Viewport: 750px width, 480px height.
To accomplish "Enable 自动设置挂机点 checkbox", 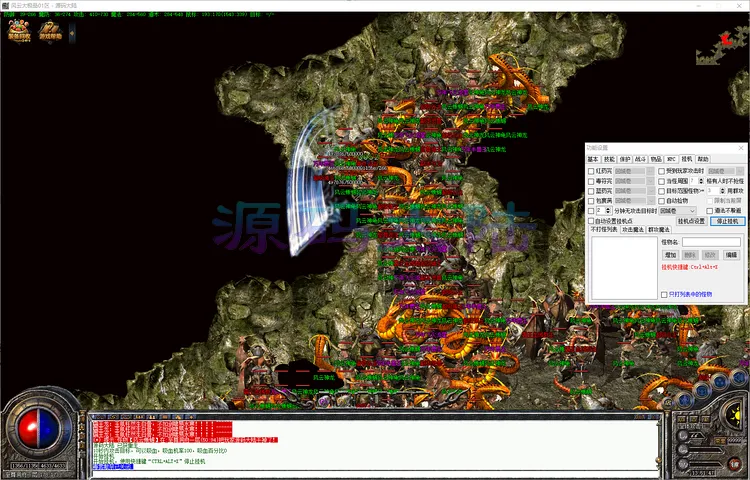I will pos(591,221).
